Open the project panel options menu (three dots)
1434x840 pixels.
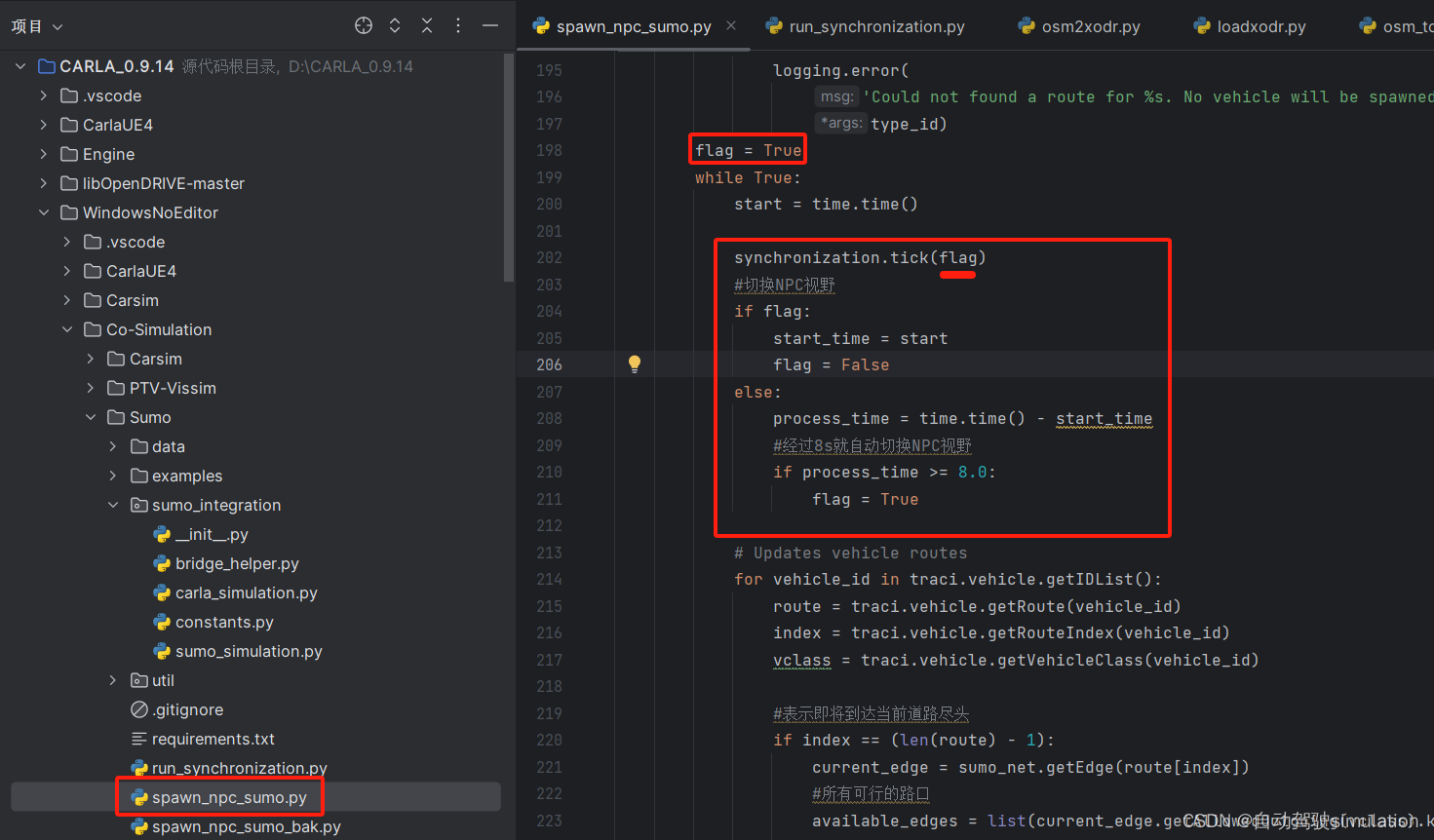[458, 26]
